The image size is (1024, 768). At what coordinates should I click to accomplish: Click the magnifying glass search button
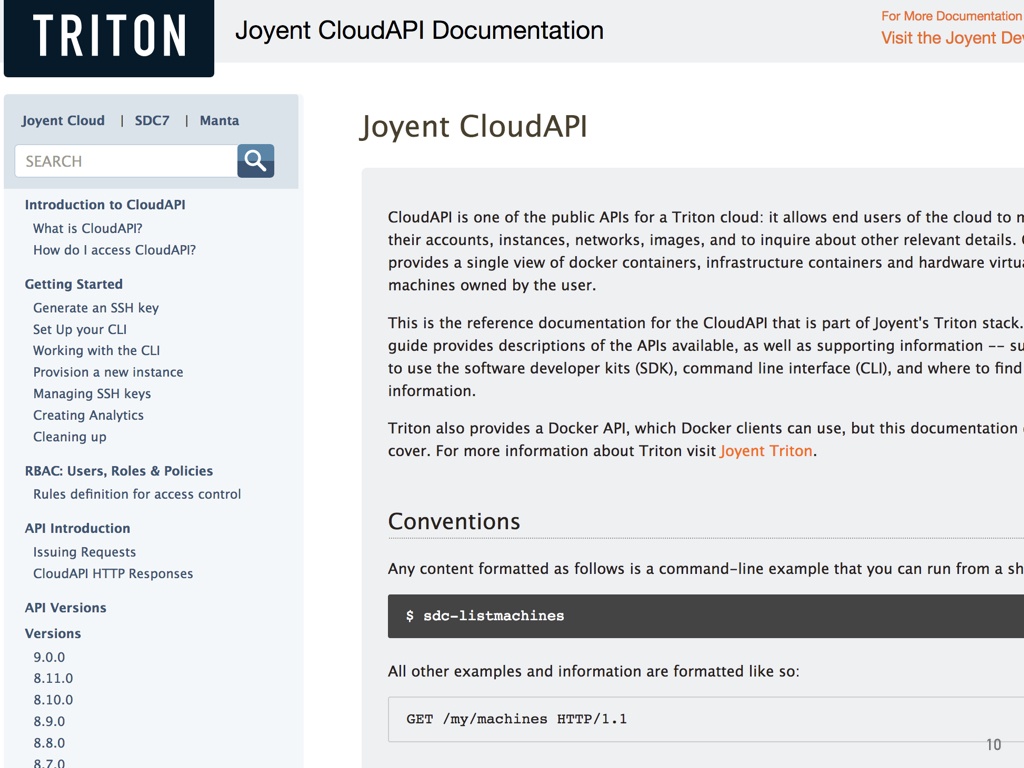click(255, 161)
